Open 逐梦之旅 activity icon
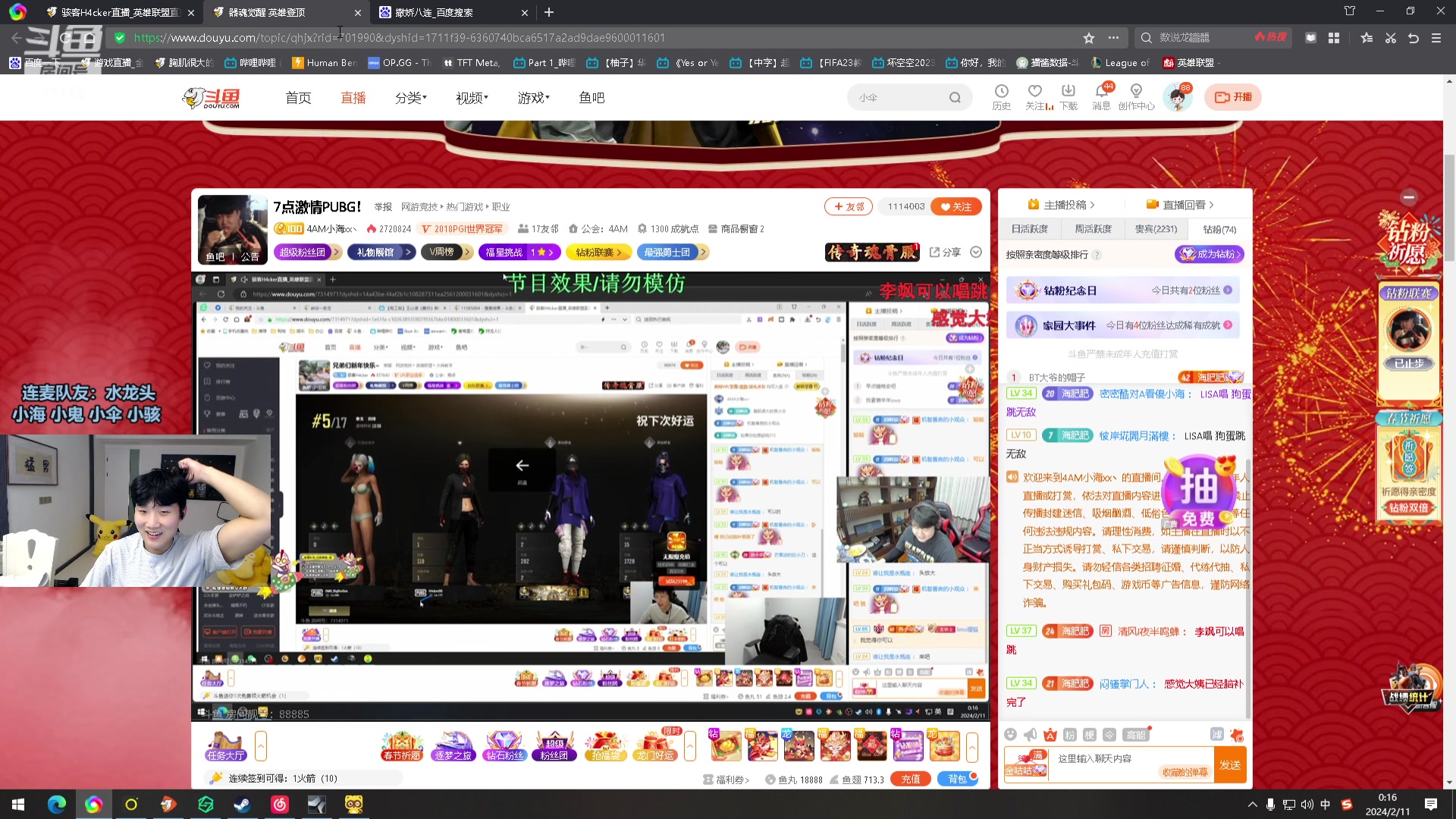The image size is (1456, 819). 453,746
